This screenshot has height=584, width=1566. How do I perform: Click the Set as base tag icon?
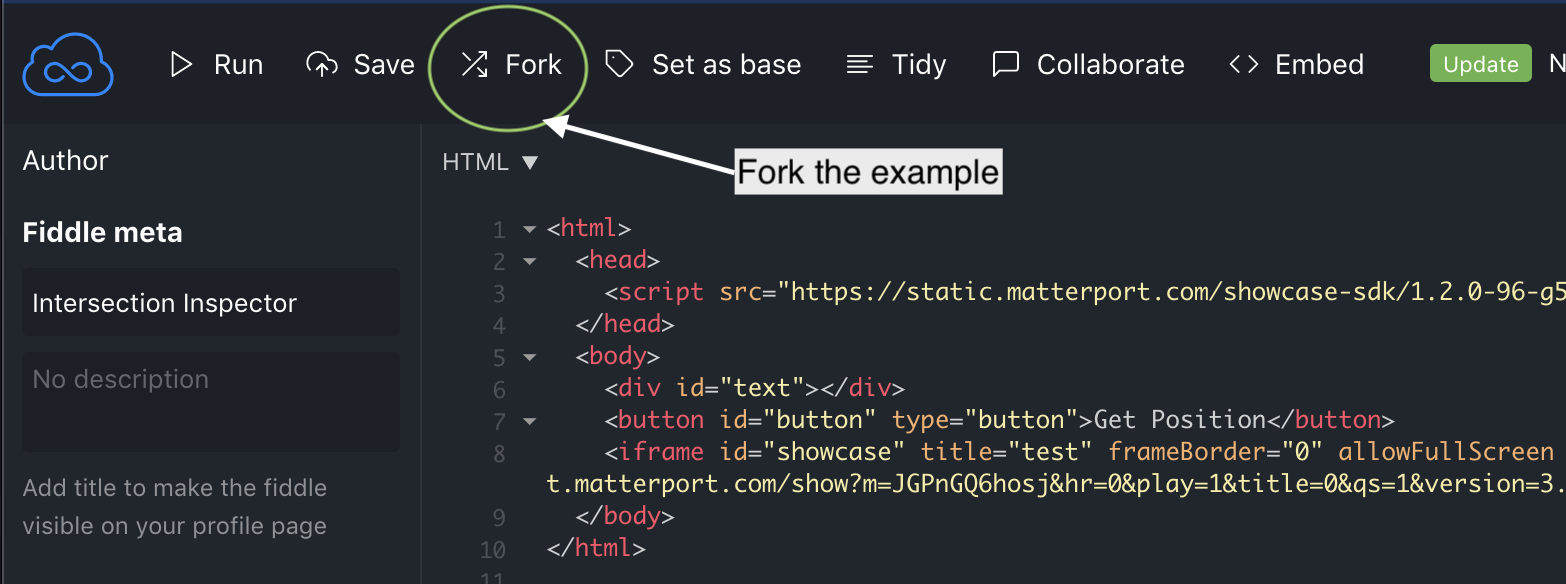point(620,65)
